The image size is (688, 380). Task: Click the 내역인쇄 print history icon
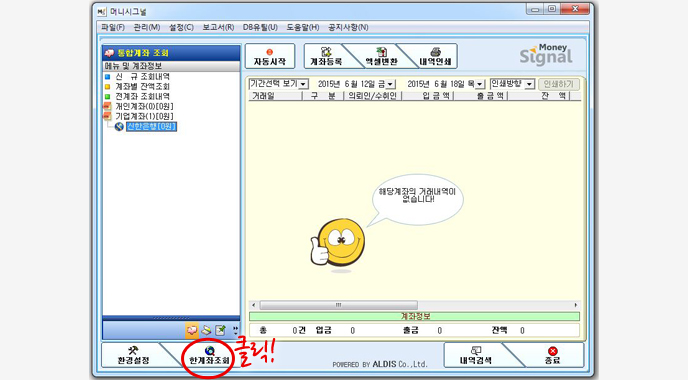tap(435, 56)
